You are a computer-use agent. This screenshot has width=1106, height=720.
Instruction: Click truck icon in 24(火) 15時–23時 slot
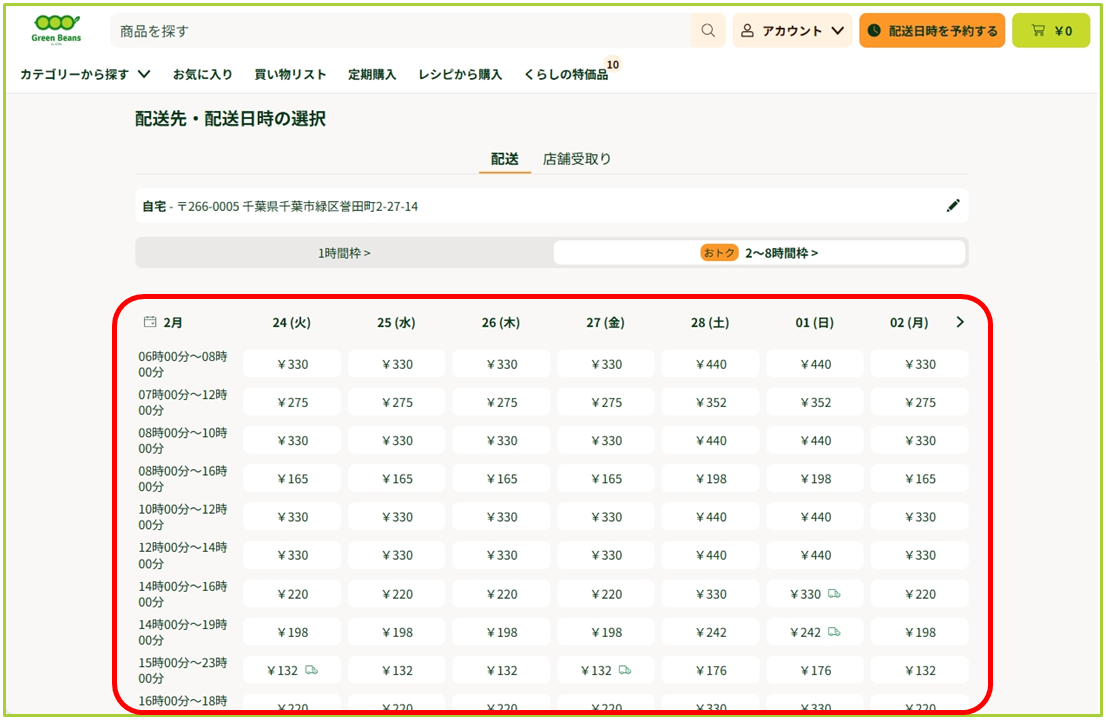pos(311,670)
